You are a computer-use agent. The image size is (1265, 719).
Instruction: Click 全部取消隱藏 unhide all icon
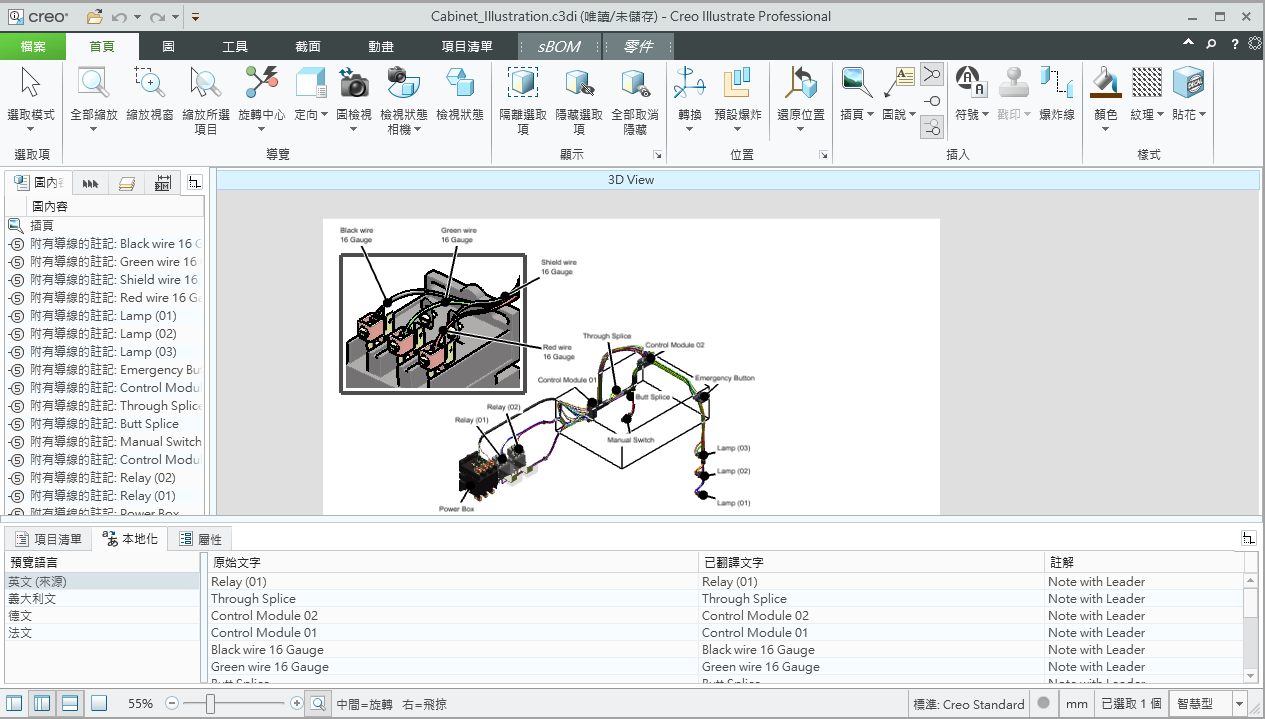635,84
